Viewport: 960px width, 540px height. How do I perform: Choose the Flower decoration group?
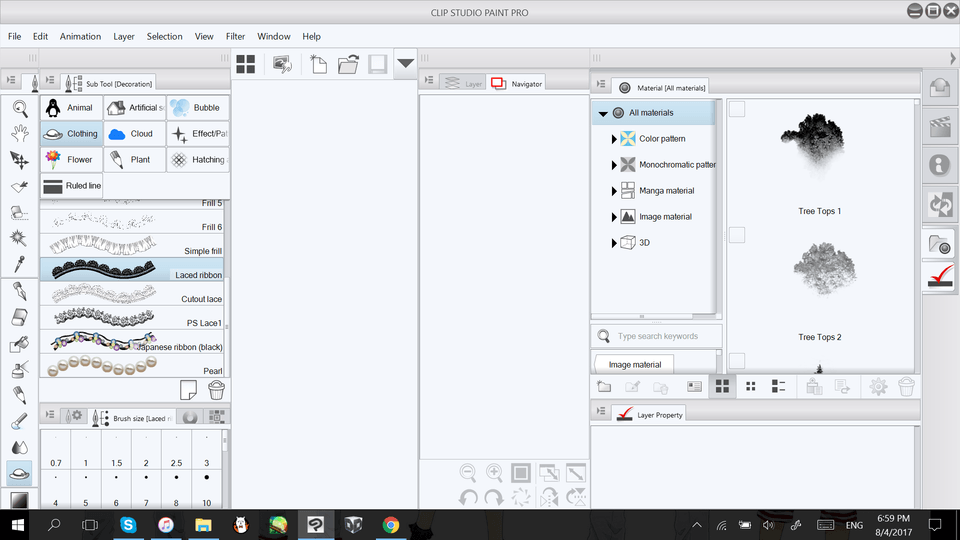click(x=71, y=159)
